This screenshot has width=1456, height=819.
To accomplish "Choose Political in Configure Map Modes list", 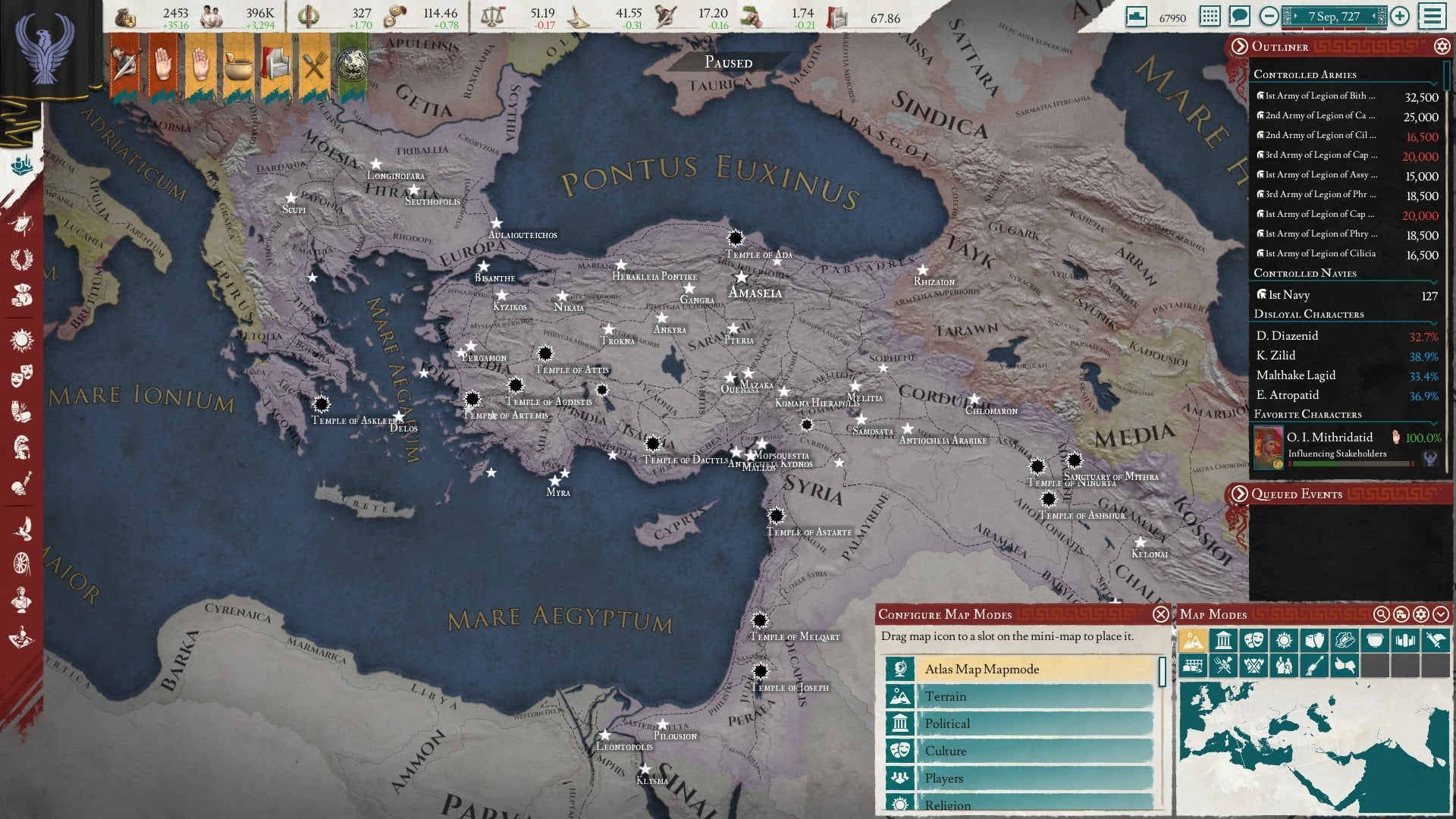I will [x=1019, y=723].
